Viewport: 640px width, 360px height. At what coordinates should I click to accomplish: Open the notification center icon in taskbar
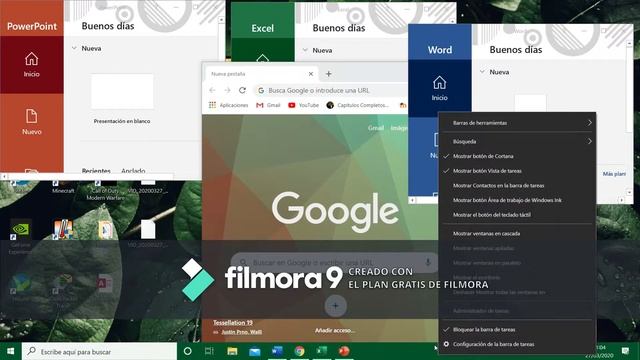click(625, 351)
